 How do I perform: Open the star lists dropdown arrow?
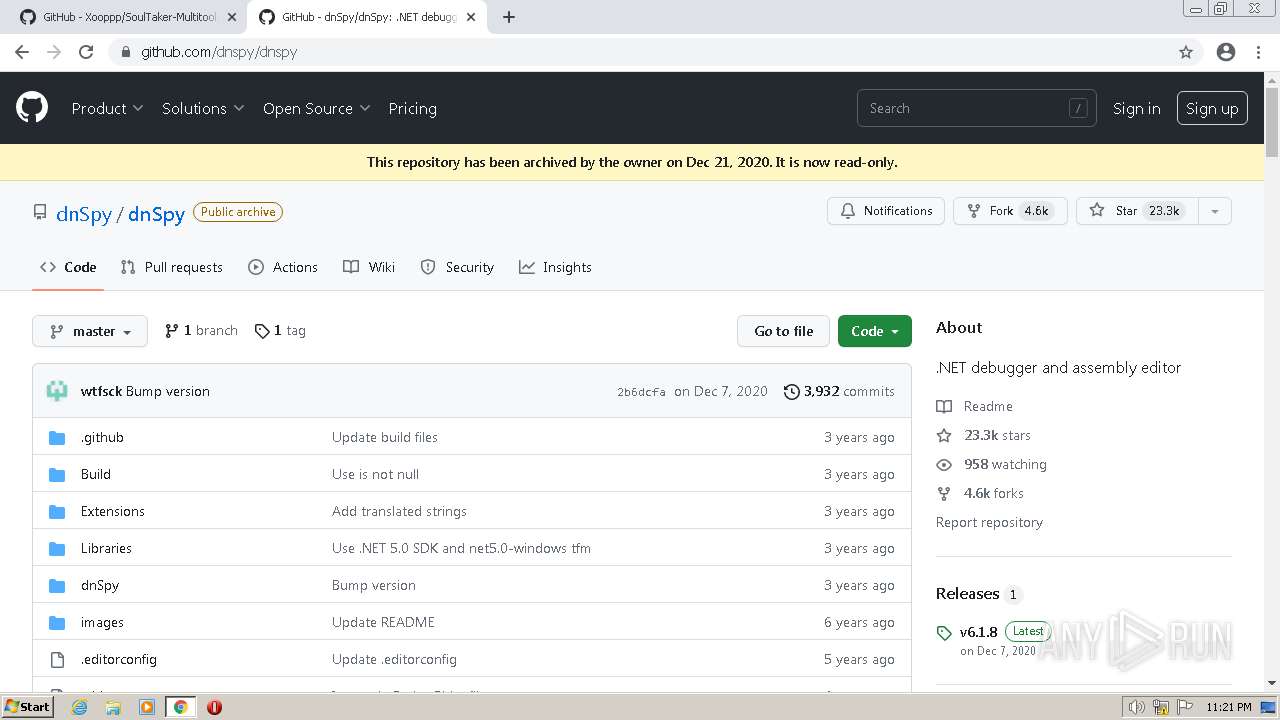point(1215,211)
